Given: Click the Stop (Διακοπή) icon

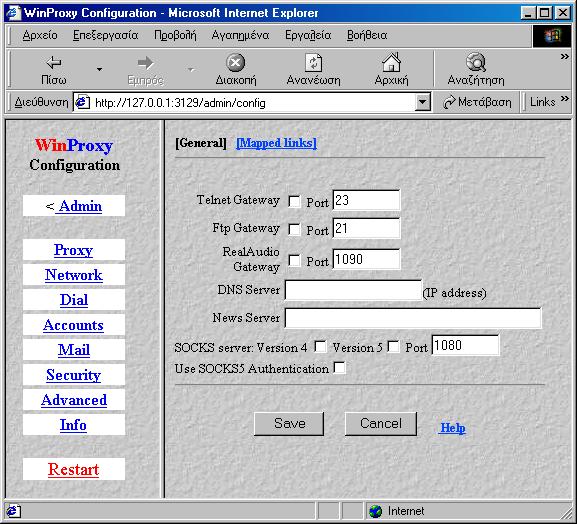Looking at the screenshot, I should tap(236, 63).
